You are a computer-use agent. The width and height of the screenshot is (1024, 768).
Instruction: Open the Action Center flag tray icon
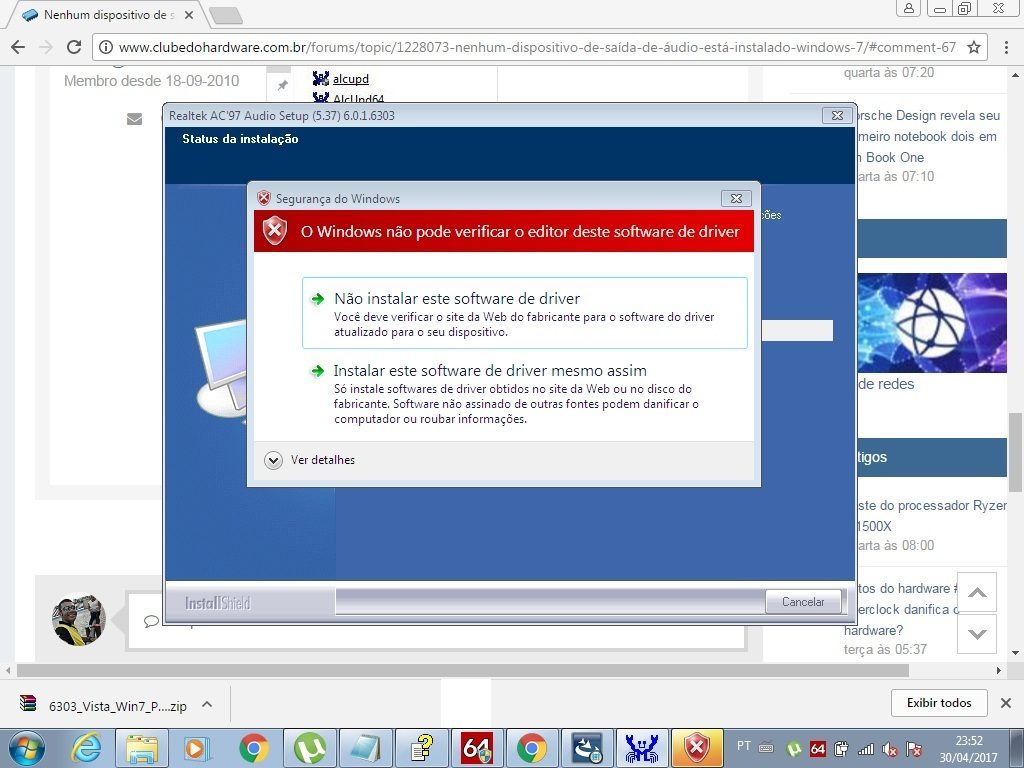[x=914, y=750]
